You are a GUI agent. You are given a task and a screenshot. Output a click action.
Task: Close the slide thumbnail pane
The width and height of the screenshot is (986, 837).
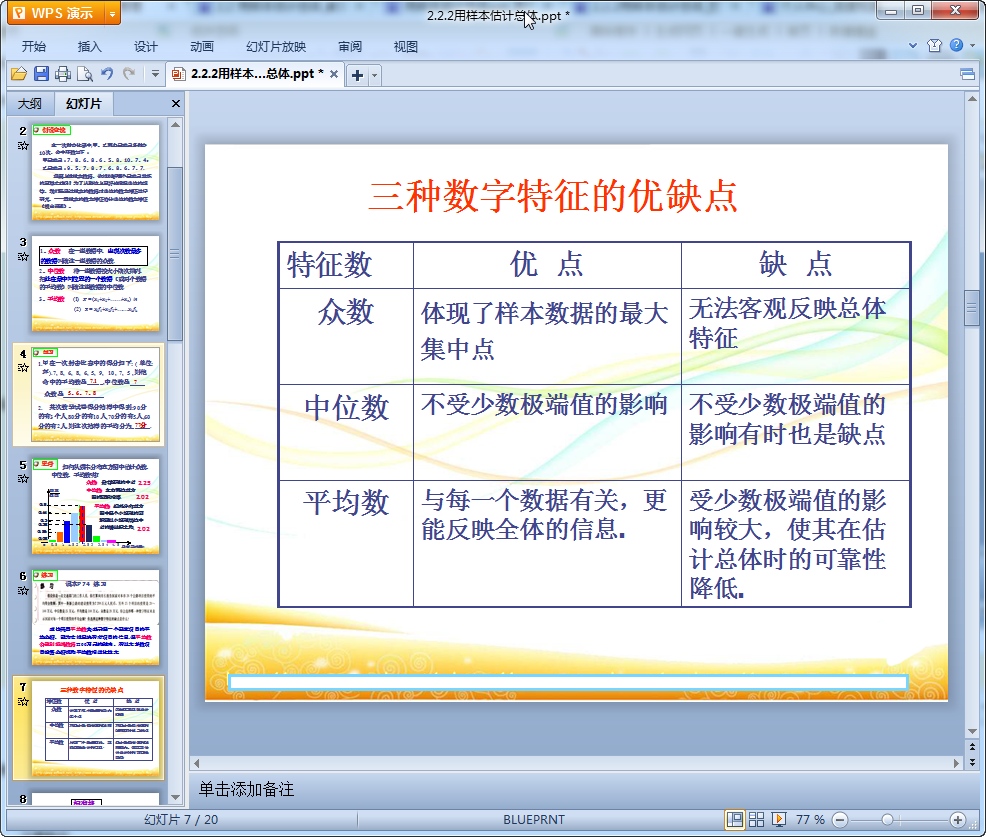point(176,104)
